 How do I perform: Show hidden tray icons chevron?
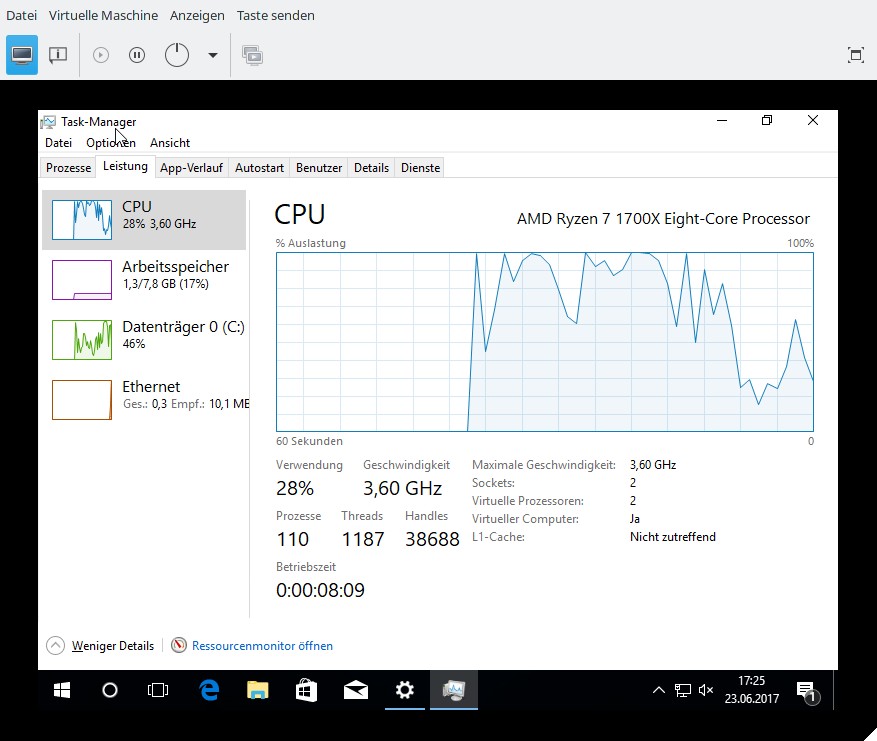point(659,690)
